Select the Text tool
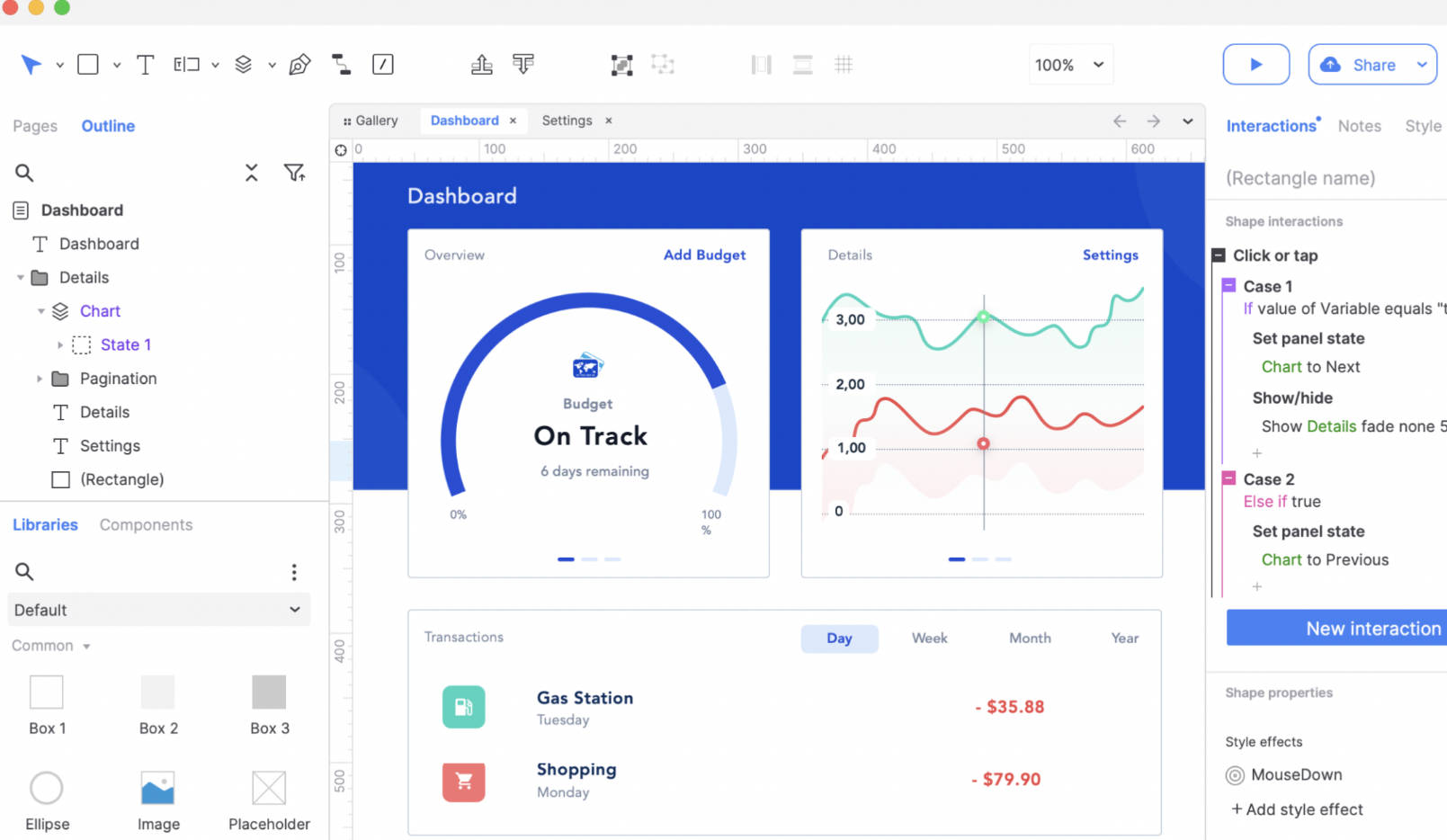Image resolution: width=1447 pixels, height=840 pixels. coord(145,65)
